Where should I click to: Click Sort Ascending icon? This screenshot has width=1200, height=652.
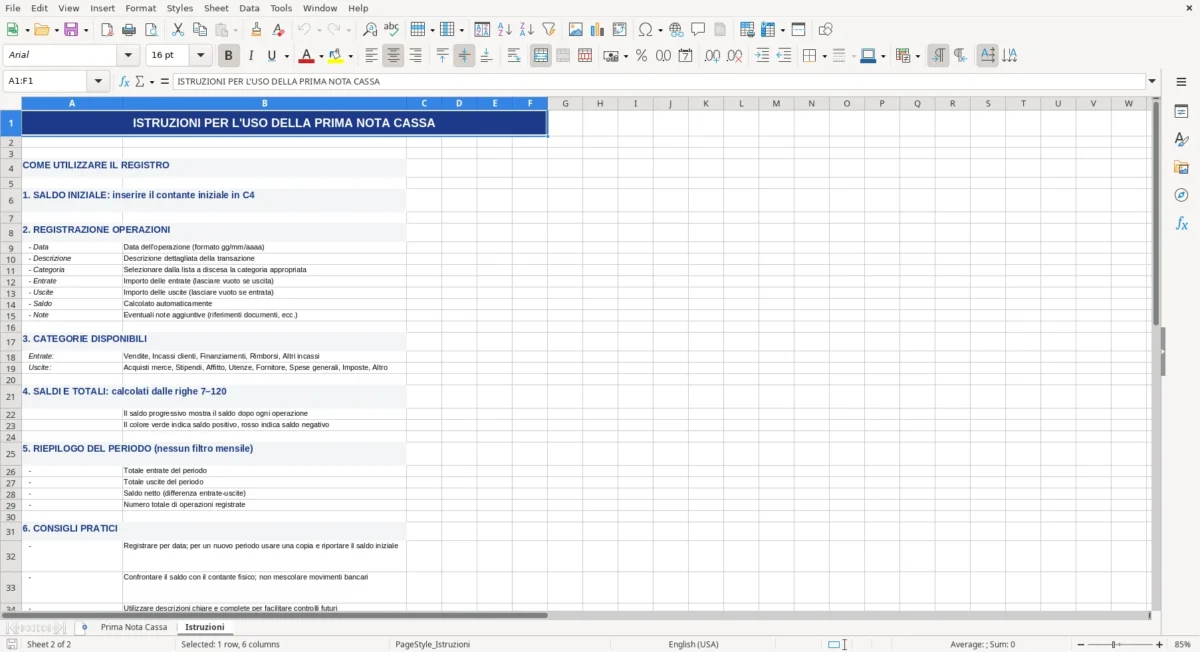click(x=505, y=30)
